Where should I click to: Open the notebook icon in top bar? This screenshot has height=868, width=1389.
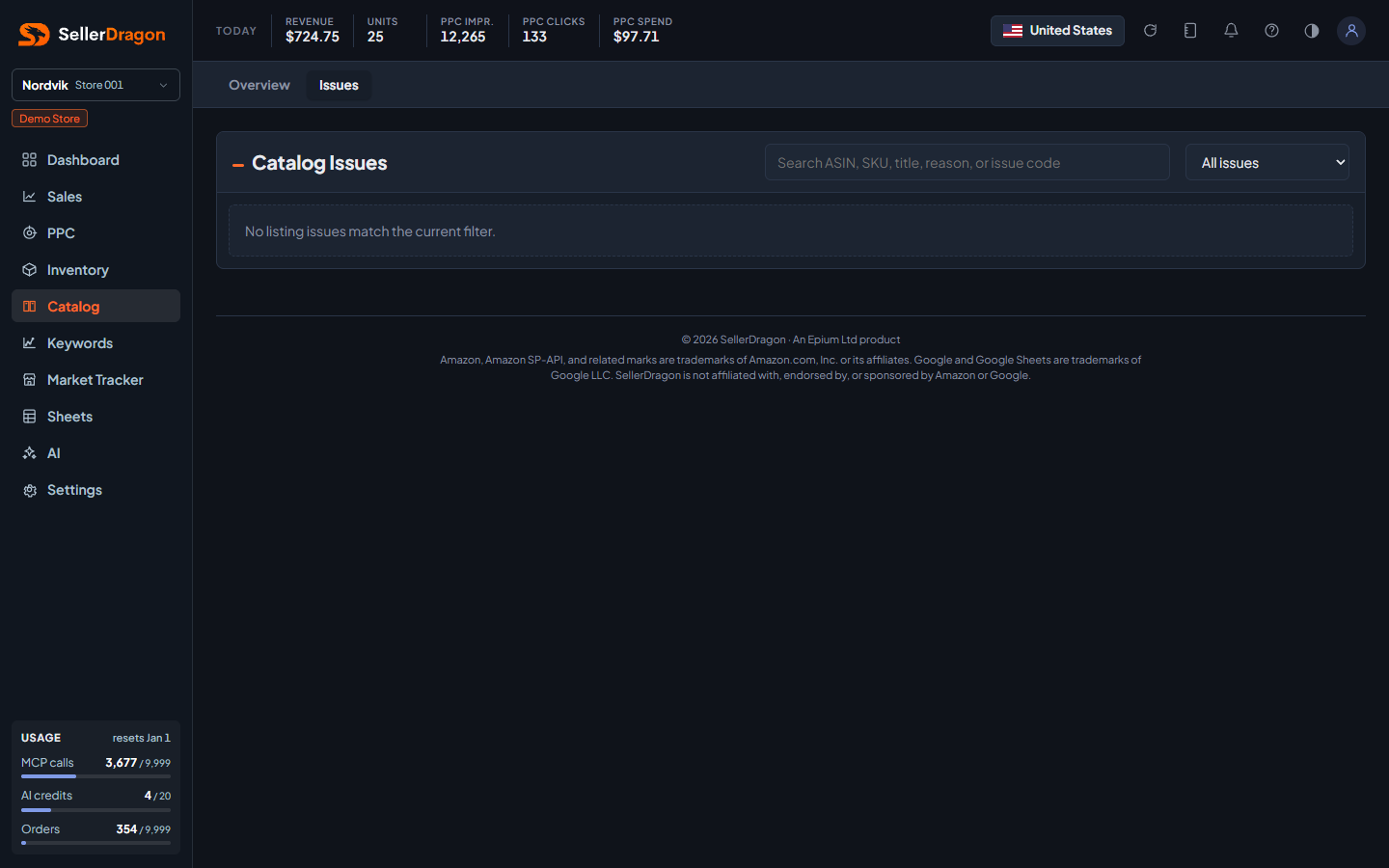[x=1190, y=31]
